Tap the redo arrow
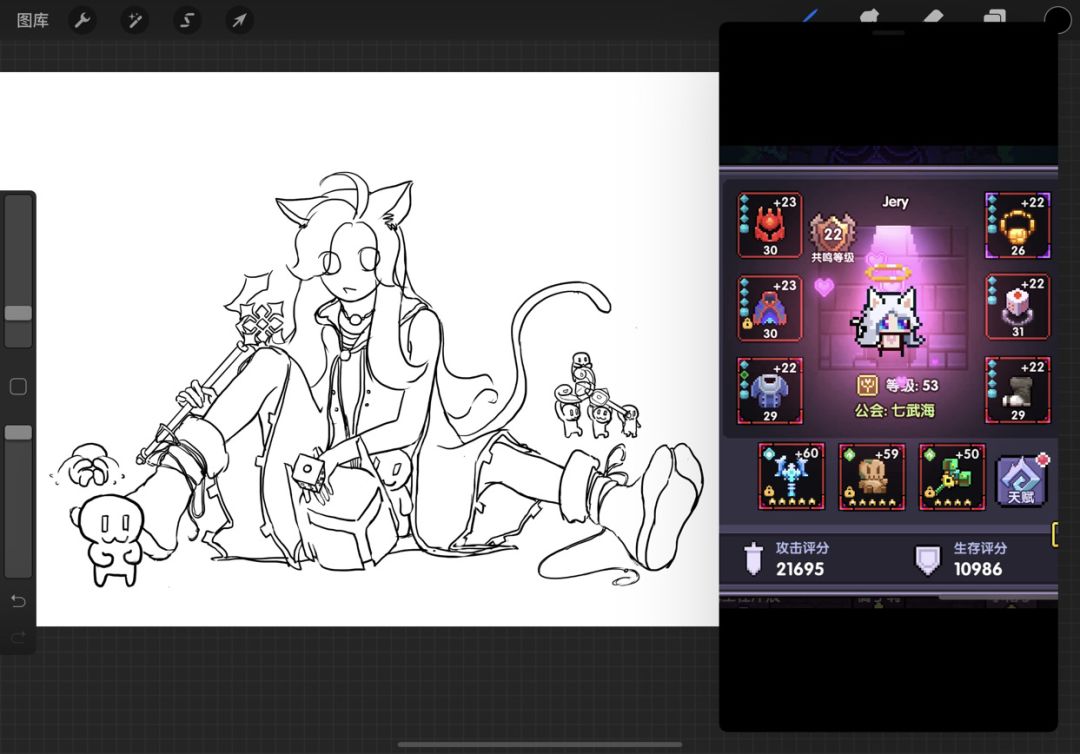 (18, 637)
